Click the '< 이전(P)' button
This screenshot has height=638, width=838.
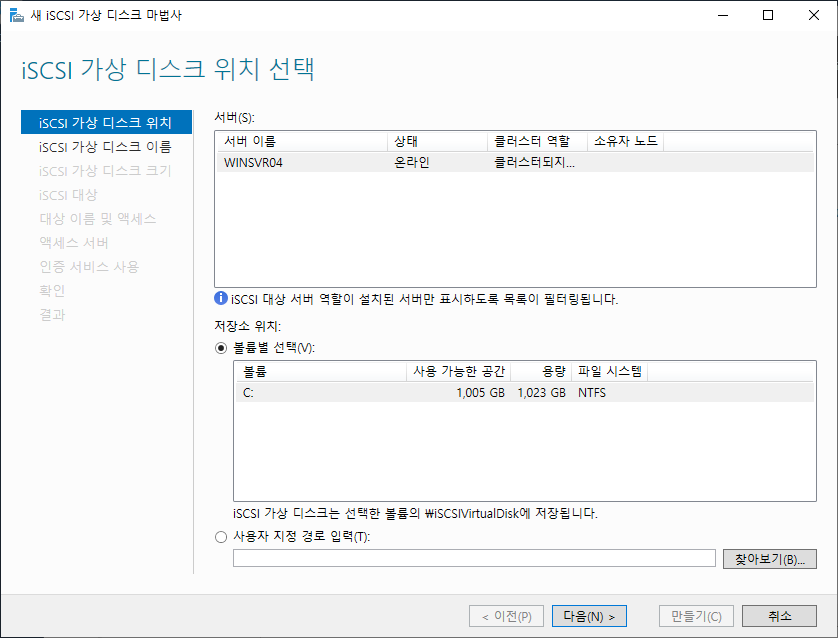(x=506, y=616)
